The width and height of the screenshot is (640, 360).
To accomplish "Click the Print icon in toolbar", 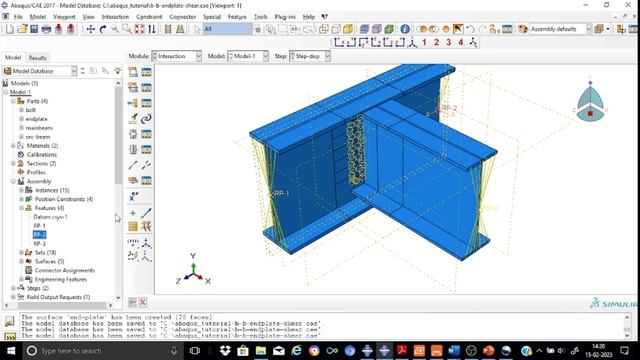I will coord(46,29).
